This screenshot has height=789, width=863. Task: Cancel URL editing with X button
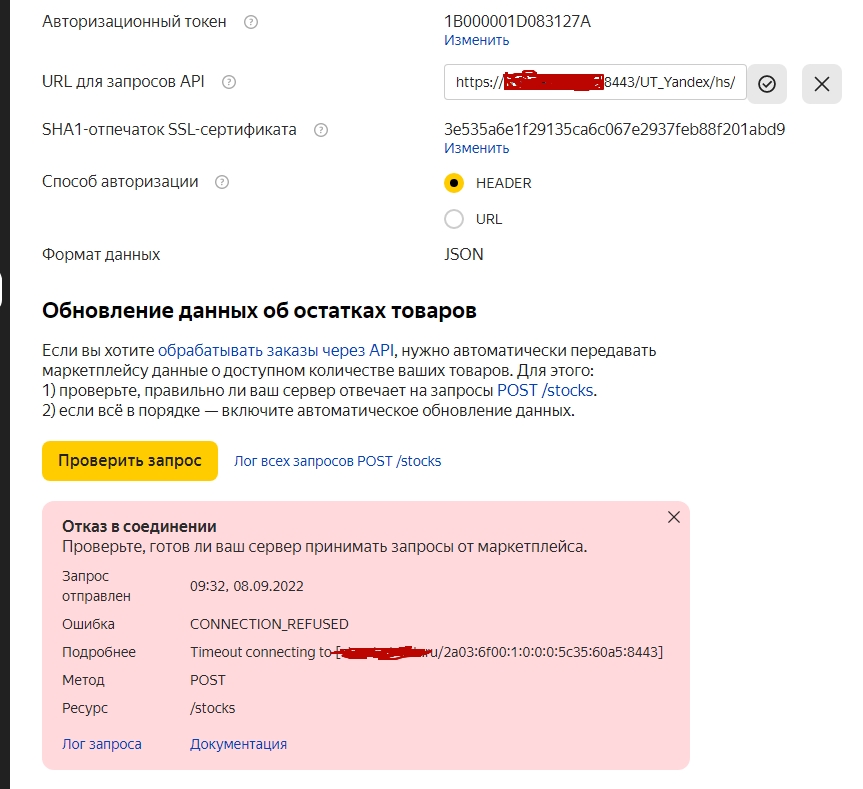[x=822, y=84]
